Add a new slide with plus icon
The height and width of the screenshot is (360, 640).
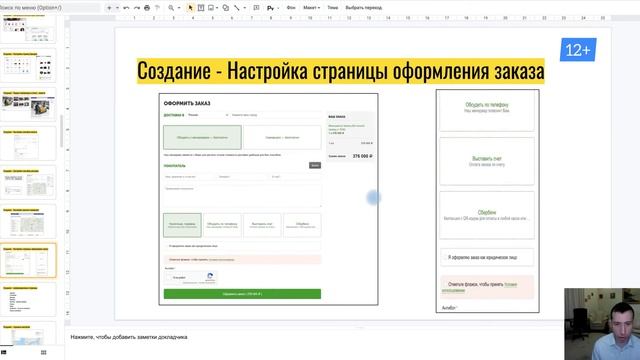[x=109, y=8]
